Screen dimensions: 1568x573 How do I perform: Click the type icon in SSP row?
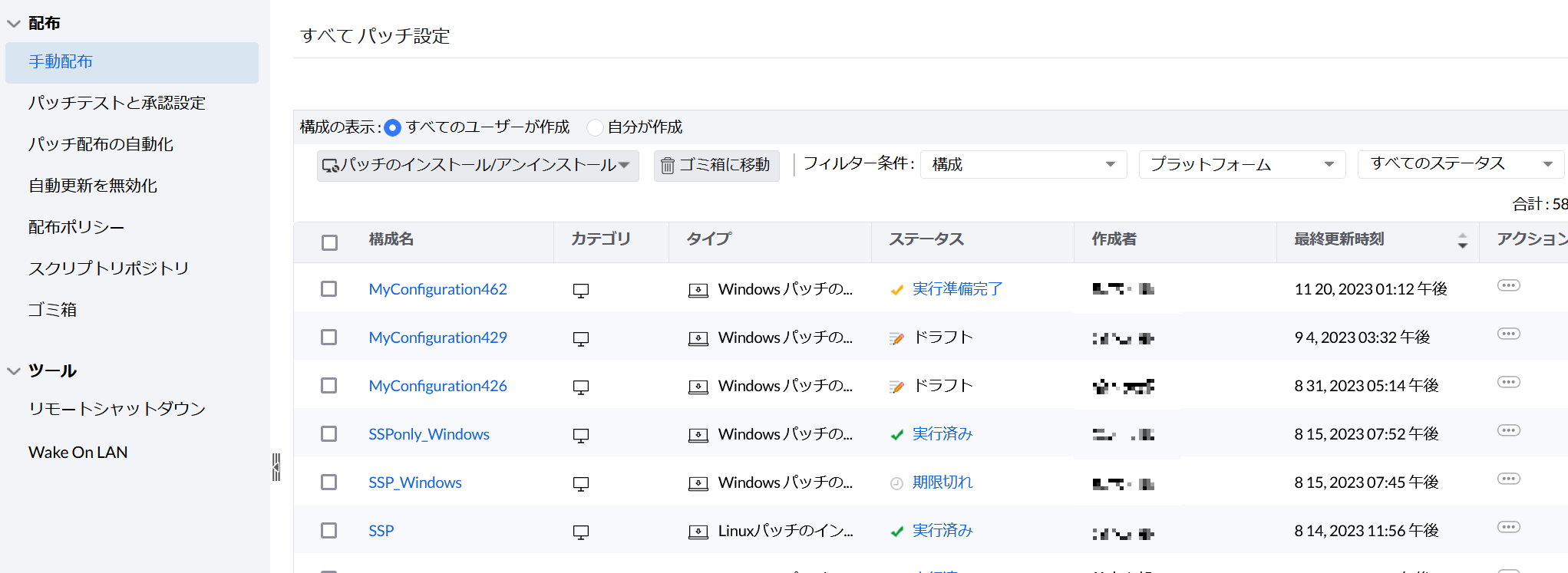pyautogui.click(x=698, y=532)
